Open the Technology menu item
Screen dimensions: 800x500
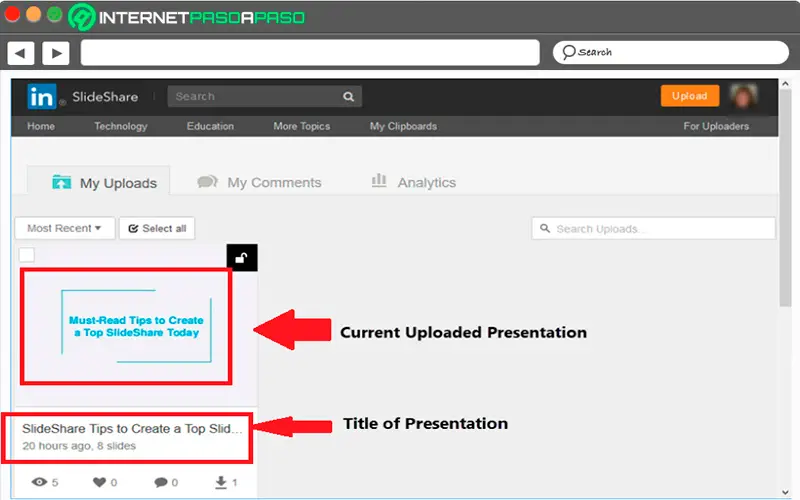[x=120, y=126]
